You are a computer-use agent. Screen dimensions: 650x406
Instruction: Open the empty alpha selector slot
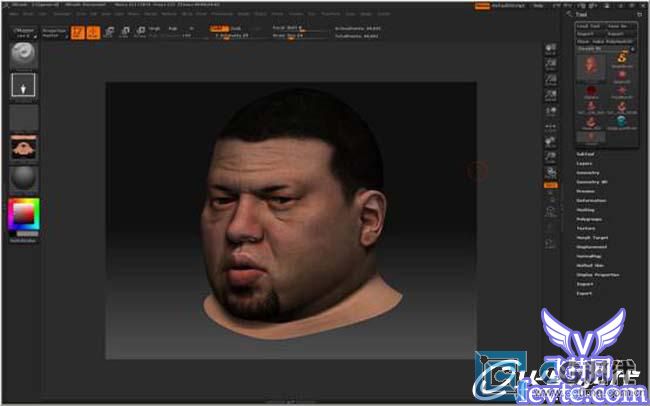click(x=24, y=117)
